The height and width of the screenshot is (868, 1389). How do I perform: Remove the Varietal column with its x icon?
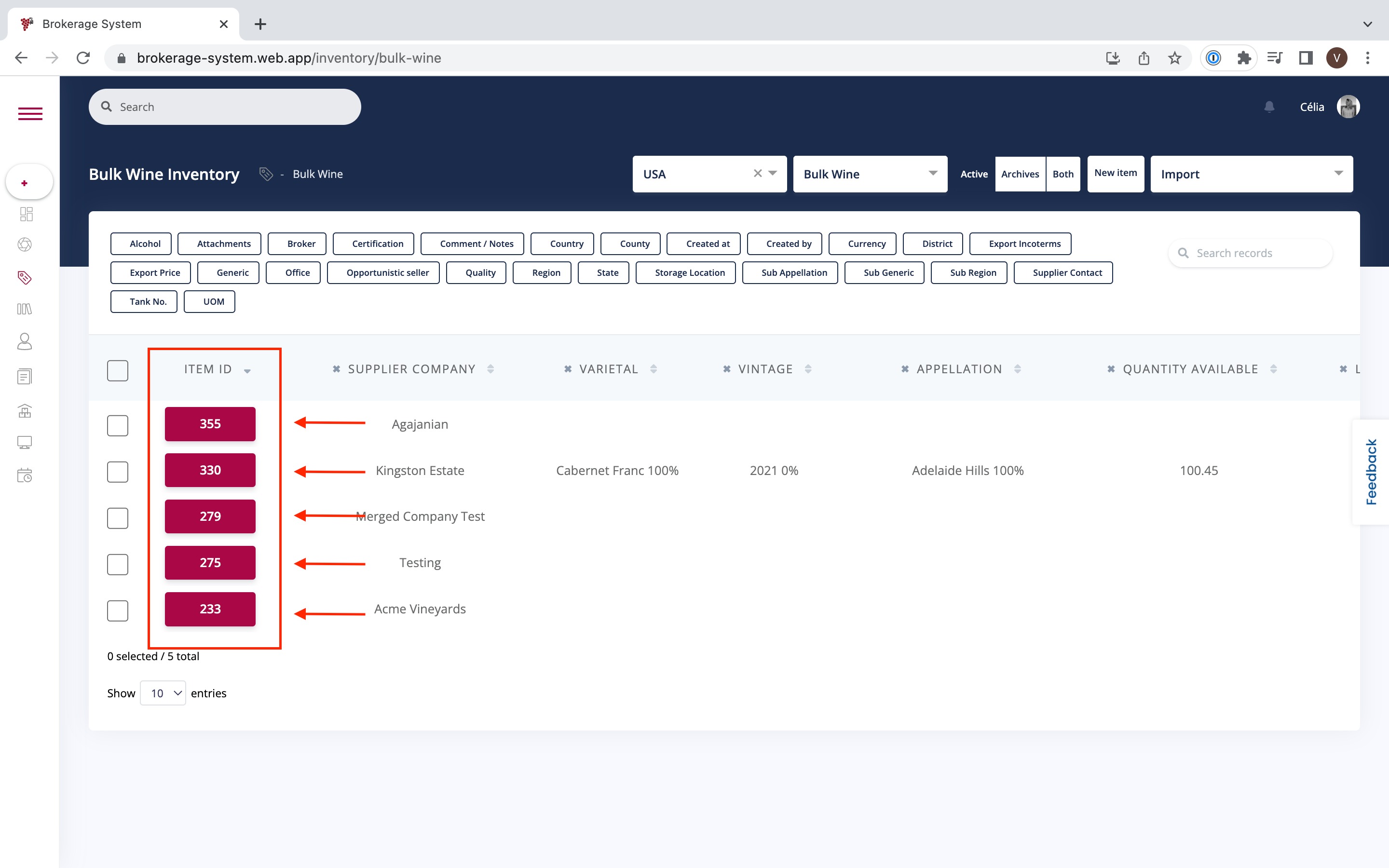click(x=568, y=369)
